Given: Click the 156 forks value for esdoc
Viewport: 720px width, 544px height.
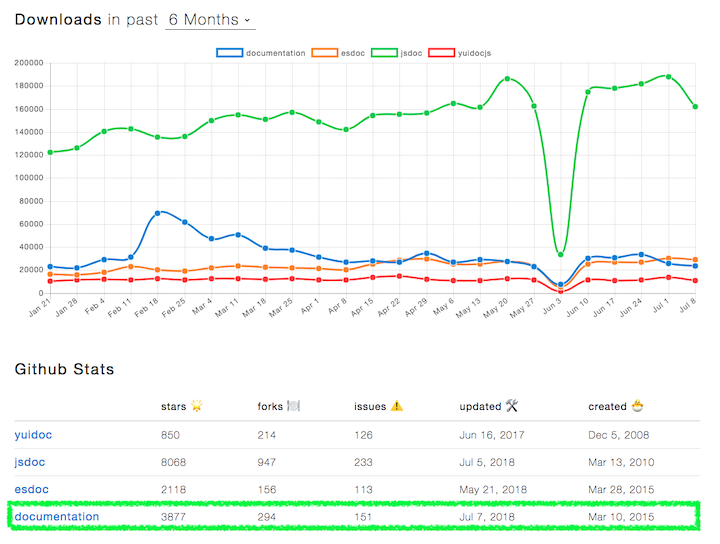Looking at the screenshot, I should point(267,490).
